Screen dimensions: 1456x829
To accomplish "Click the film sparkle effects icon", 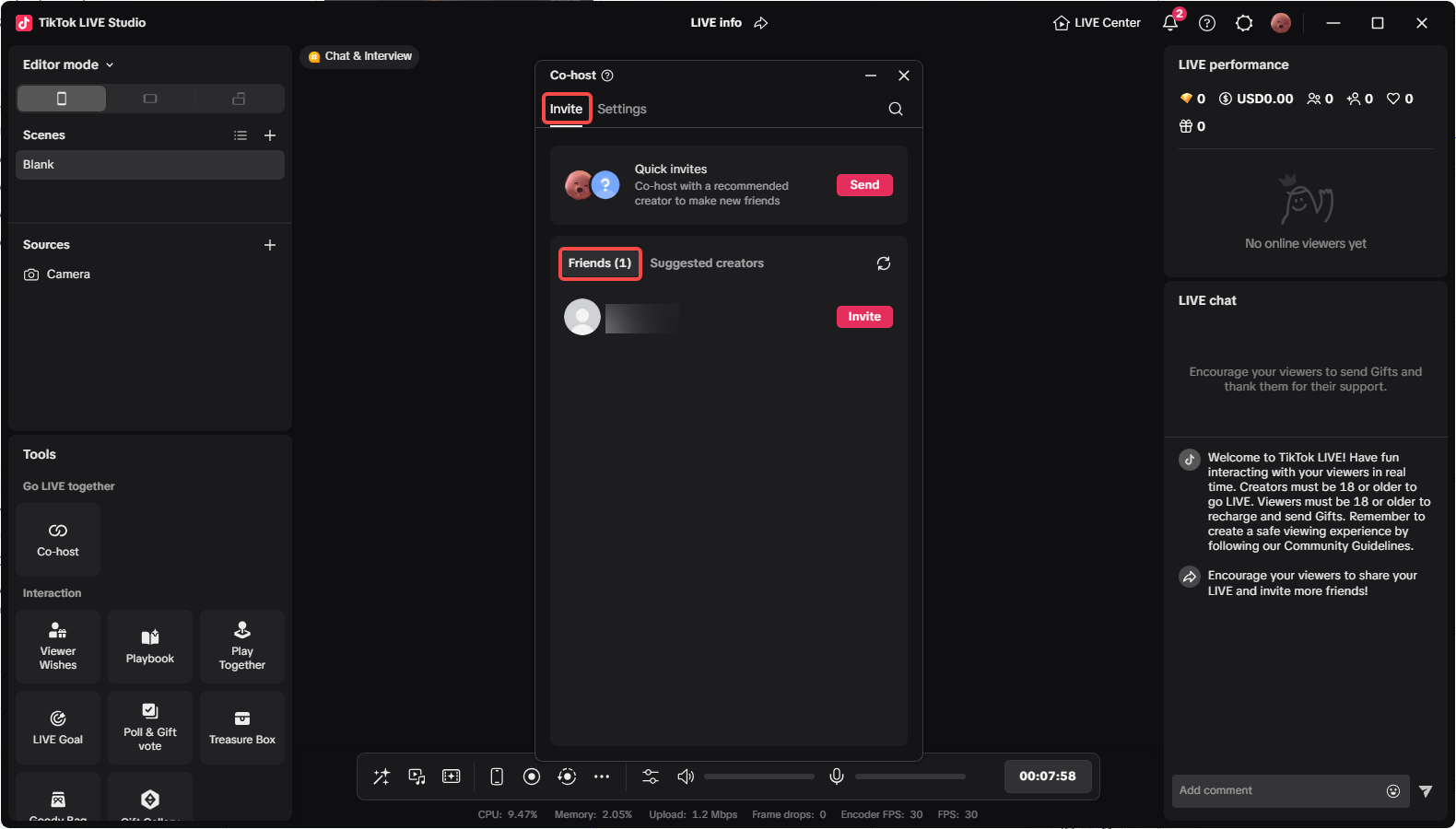I will click(x=452, y=776).
